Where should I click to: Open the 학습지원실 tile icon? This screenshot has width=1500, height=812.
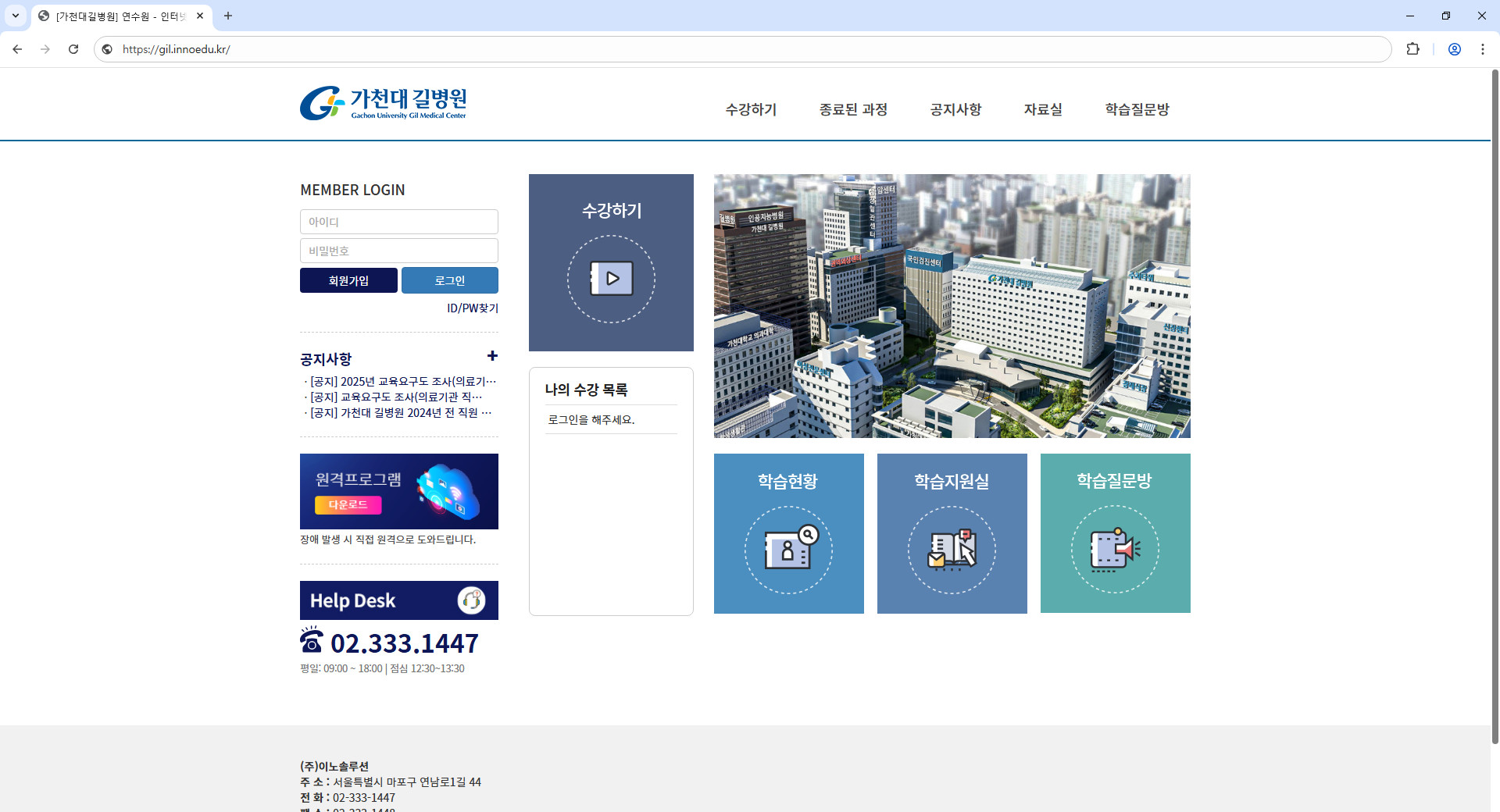[952, 550]
